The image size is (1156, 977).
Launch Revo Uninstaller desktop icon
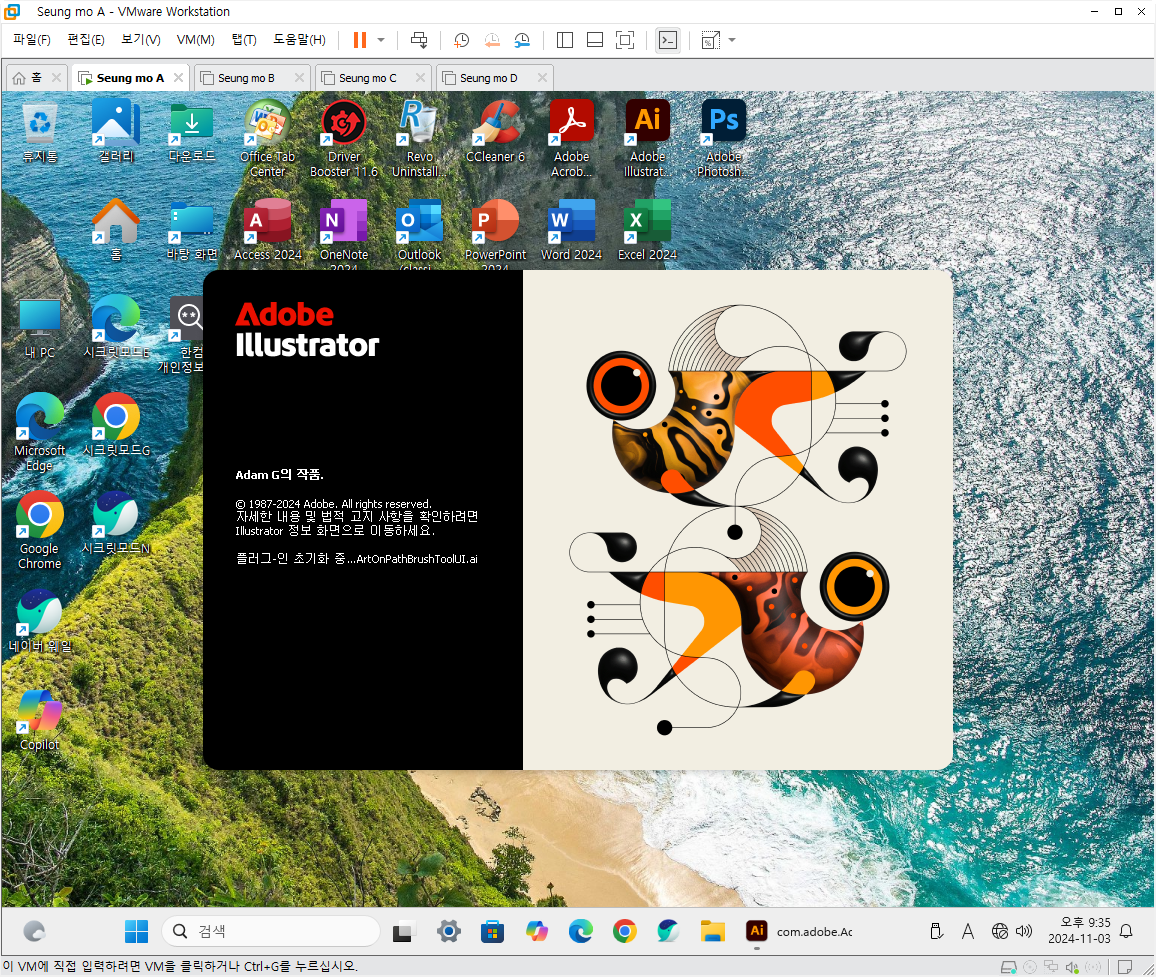point(419,139)
